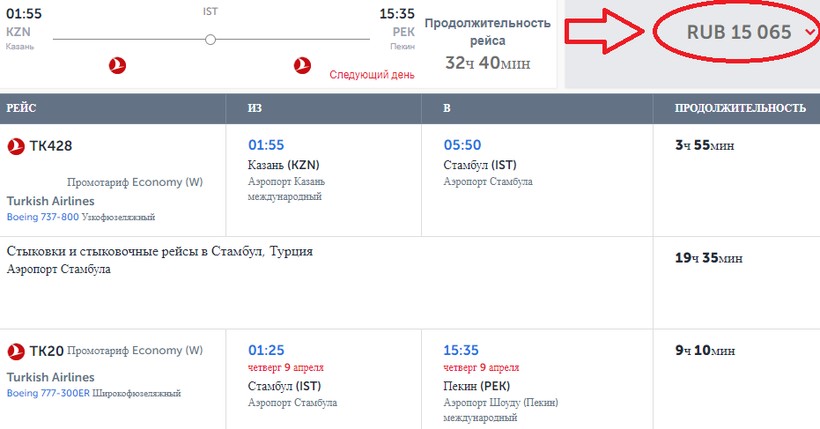Click the В column header
Image resolution: width=820 pixels, height=429 pixels.
coord(446,107)
